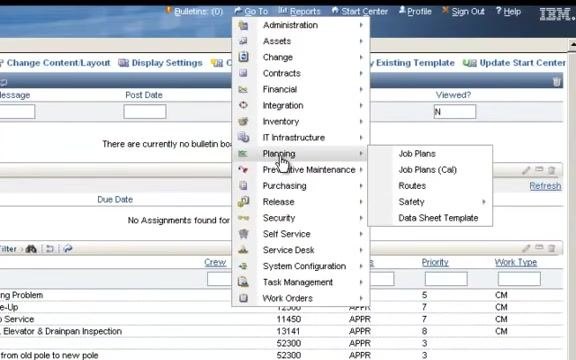Screen dimensions: 576x360
Task: Click the Viewed? filter field
Action: (x=455, y=112)
